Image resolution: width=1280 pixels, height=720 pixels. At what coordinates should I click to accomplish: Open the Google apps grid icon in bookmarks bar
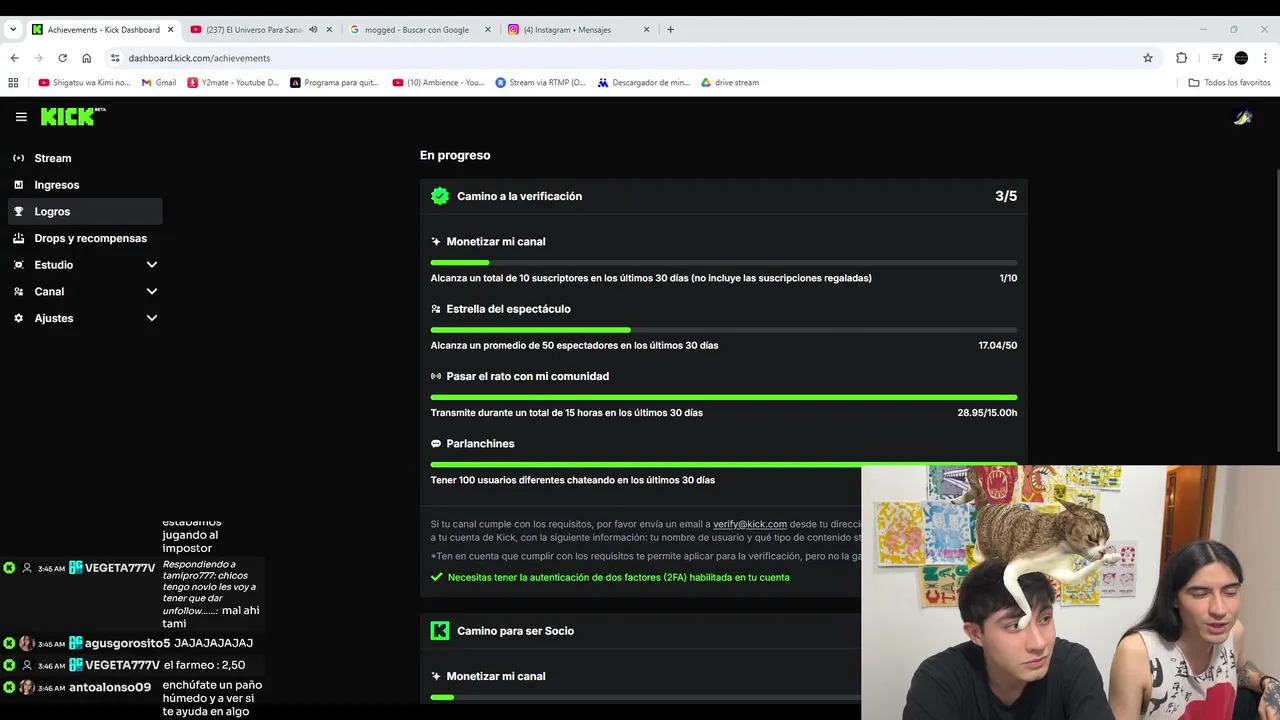(x=13, y=83)
